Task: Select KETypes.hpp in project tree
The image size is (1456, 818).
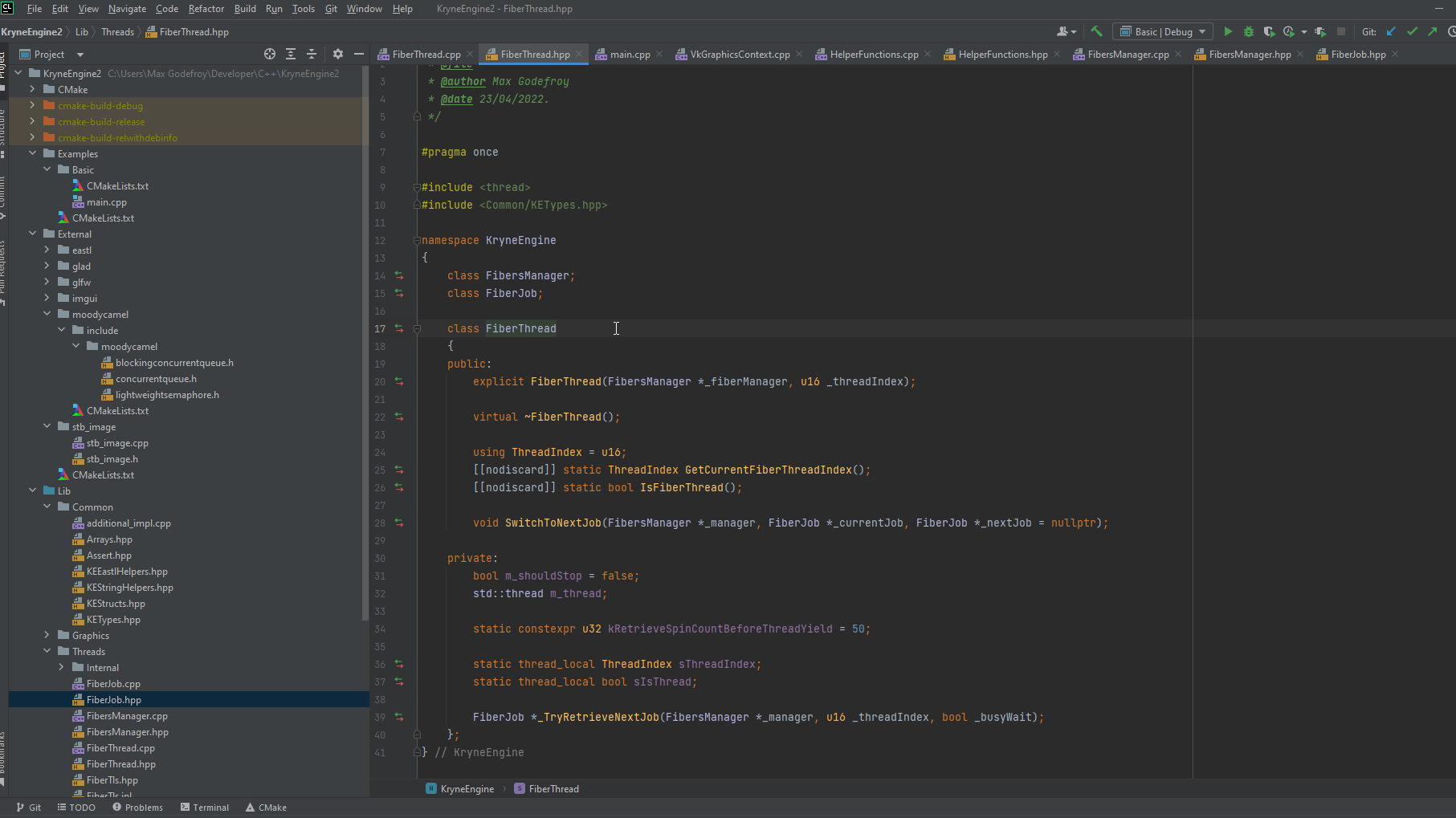Action: 113,619
